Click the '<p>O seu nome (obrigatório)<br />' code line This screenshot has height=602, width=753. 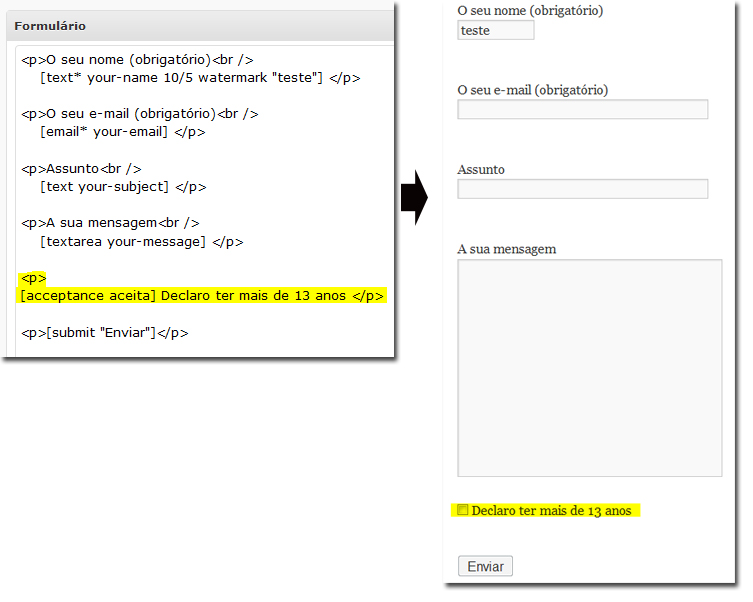(137, 60)
